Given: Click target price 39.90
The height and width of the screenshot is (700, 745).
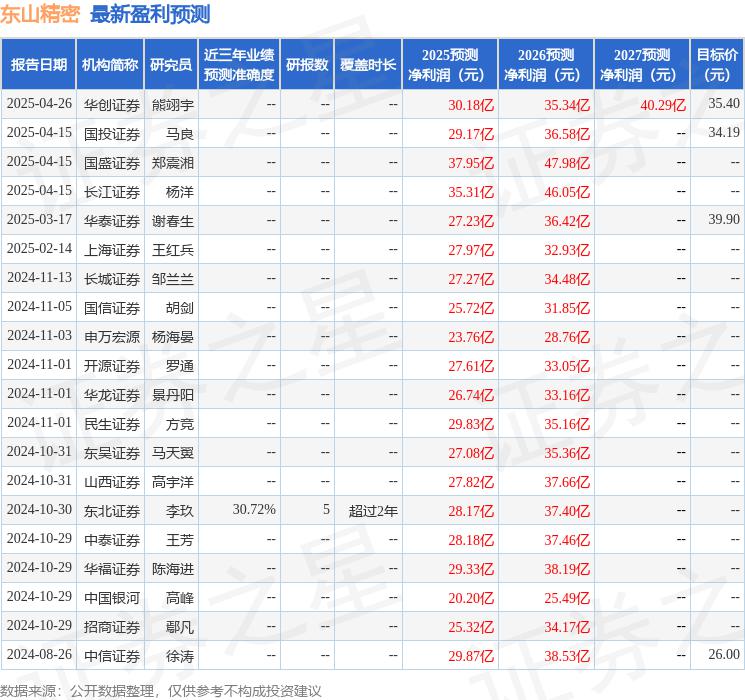Looking at the screenshot, I should coord(724,220).
